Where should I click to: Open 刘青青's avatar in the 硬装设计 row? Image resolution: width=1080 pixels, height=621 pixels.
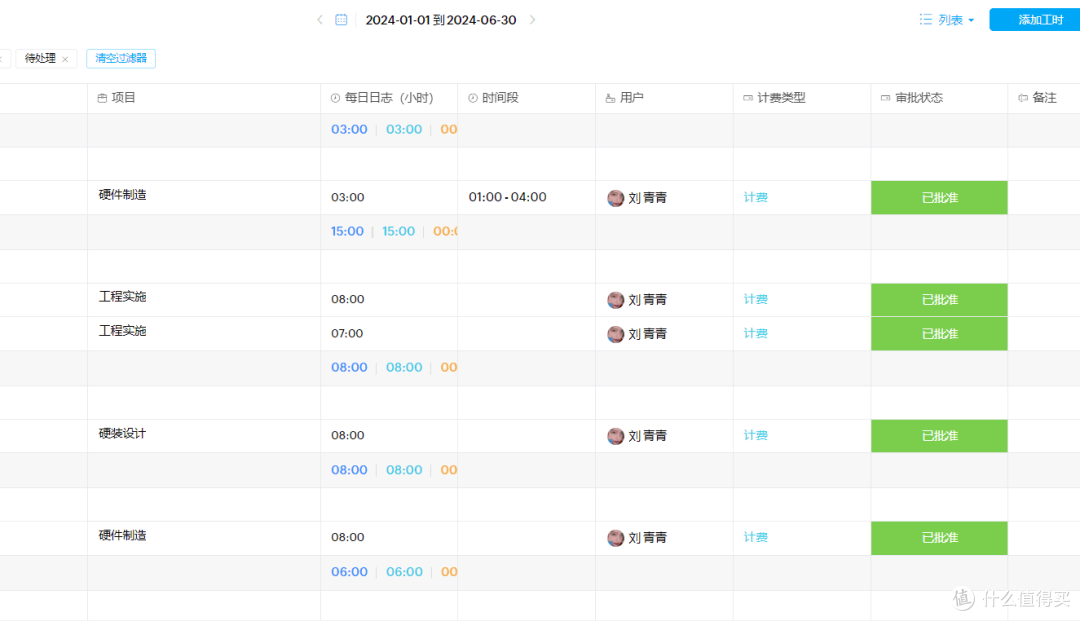click(616, 436)
